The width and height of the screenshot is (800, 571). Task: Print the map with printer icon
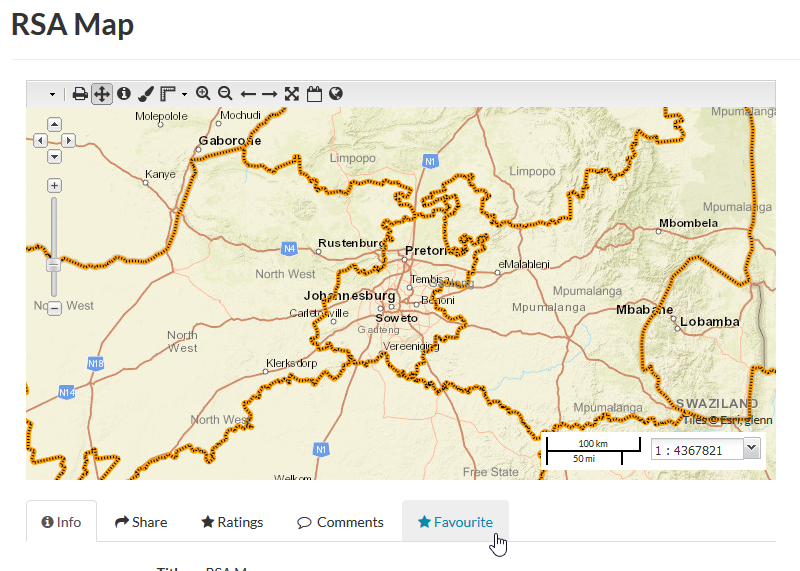click(x=80, y=94)
